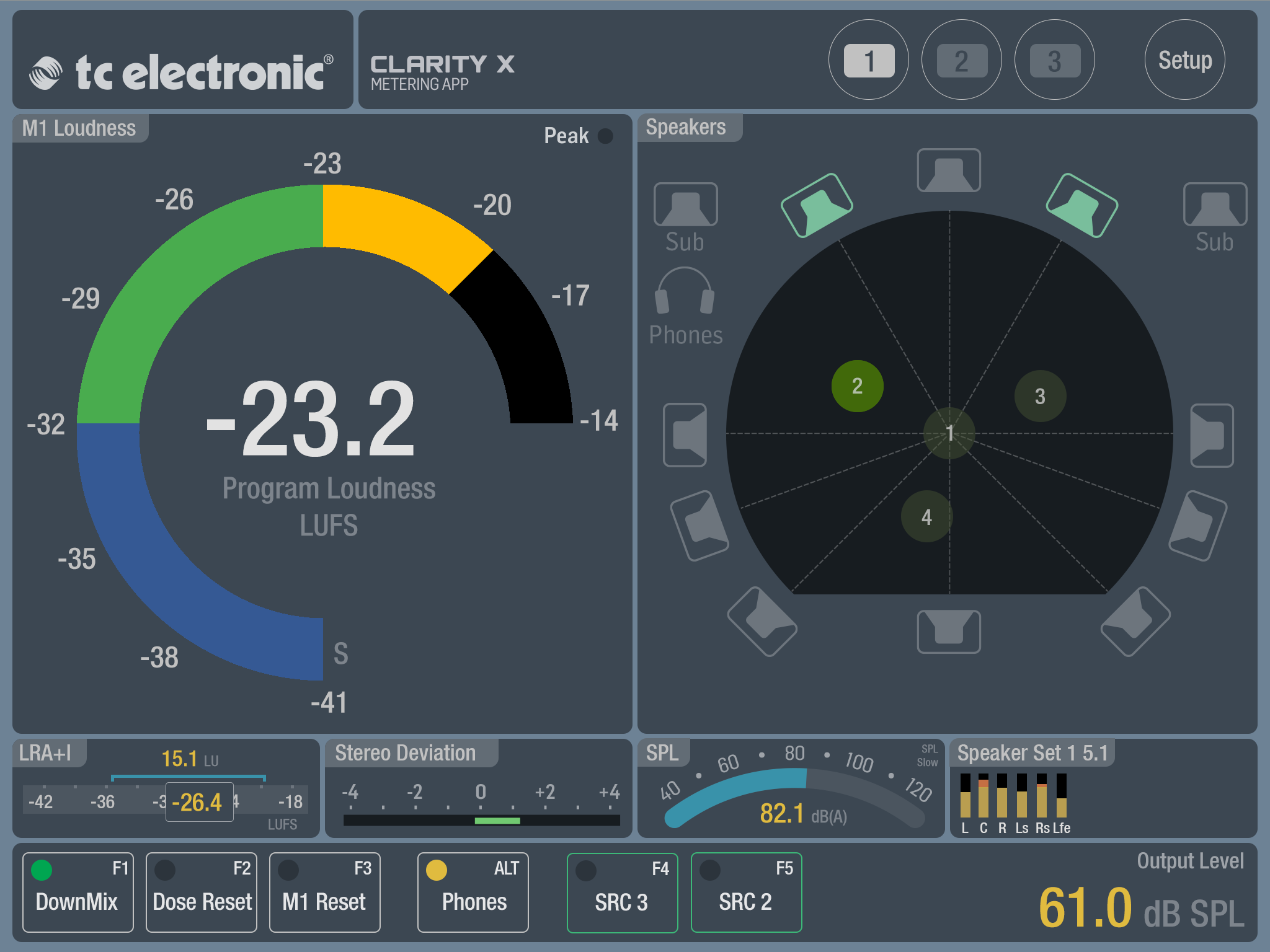
Task: Click the Stereo Deviation meter bar
Action: (482, 821)
